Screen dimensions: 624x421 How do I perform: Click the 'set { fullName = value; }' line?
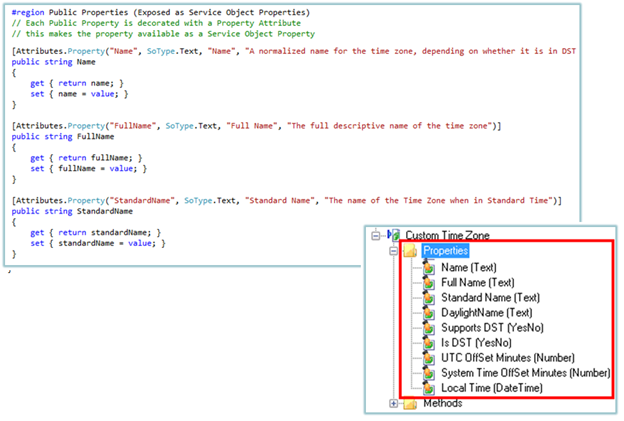(x=89, y=169)
